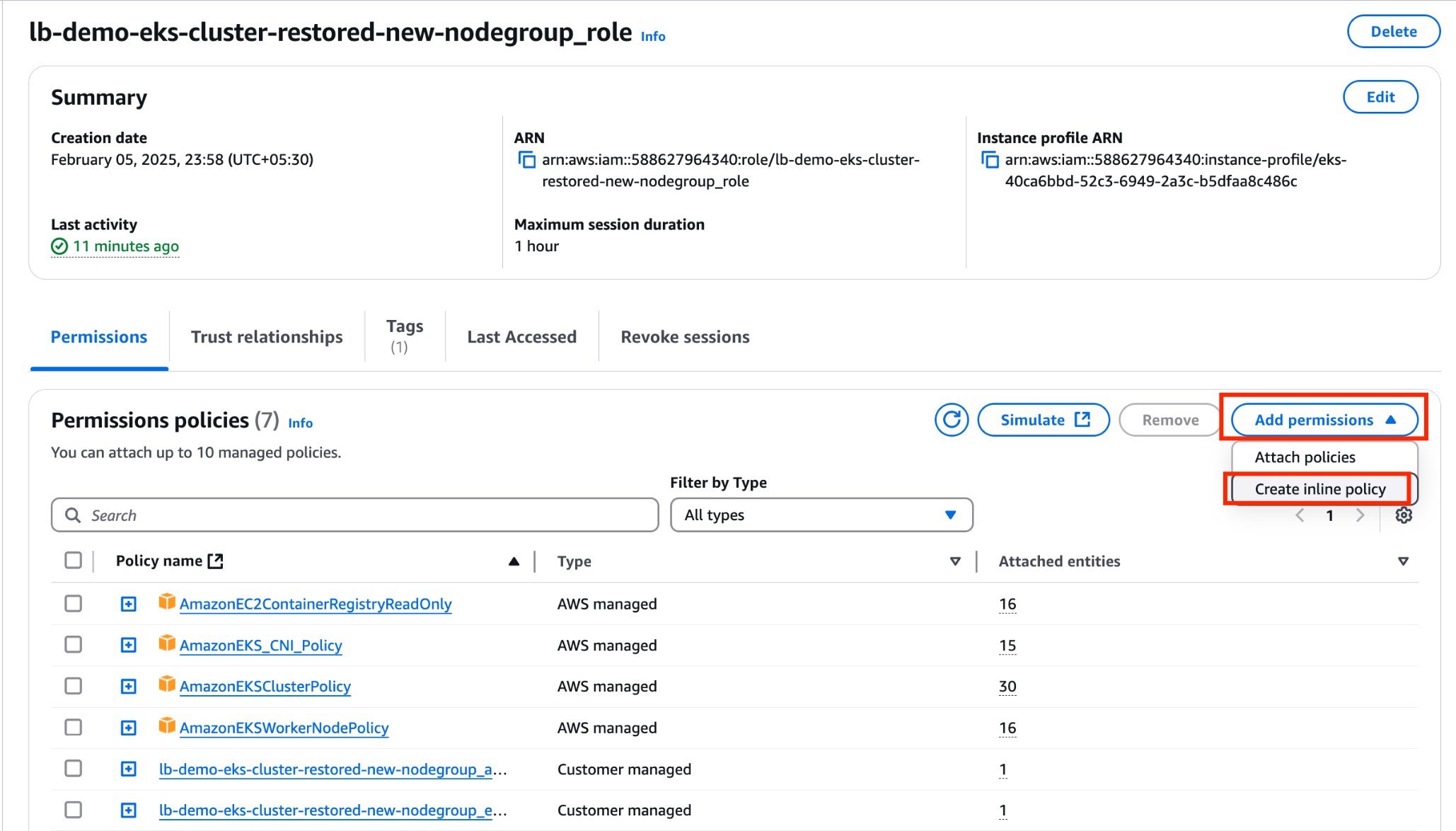Expand the nodegroup_a customer policy row

click(129, 769)
